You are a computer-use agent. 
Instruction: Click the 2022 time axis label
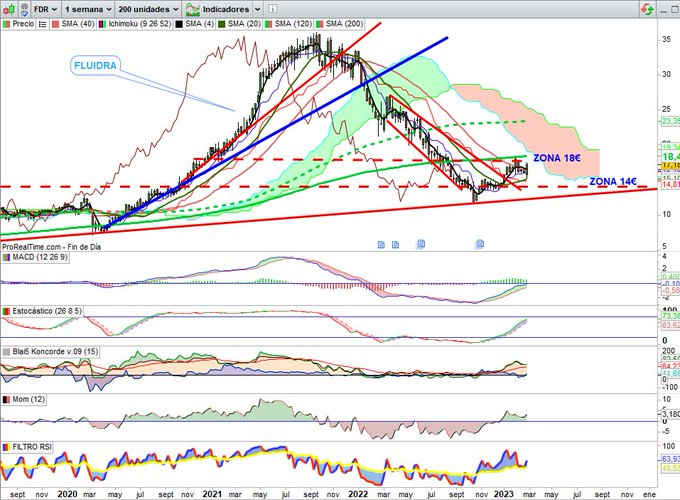(358, 494)
